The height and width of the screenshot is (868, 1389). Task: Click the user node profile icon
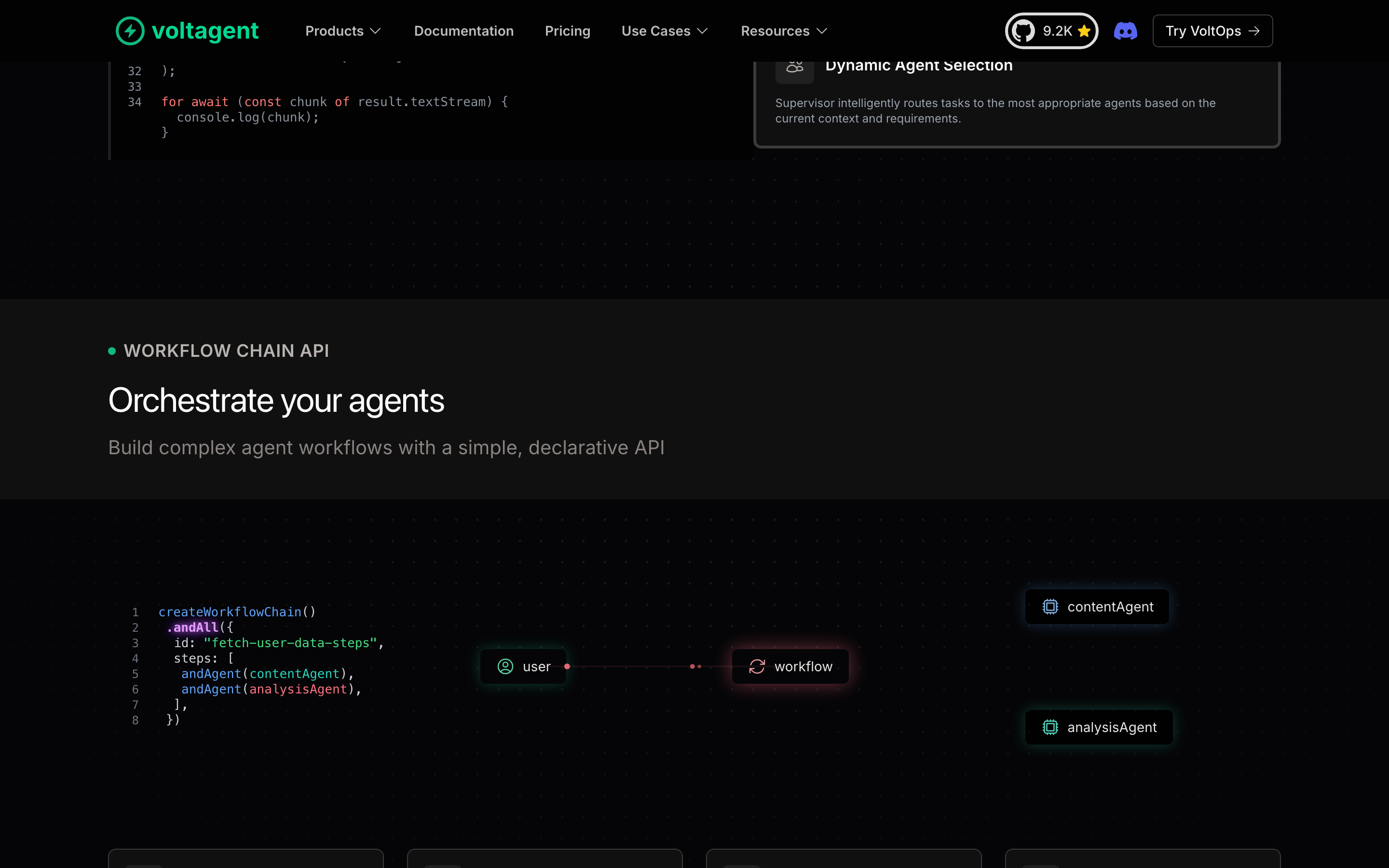coord(505,666)
